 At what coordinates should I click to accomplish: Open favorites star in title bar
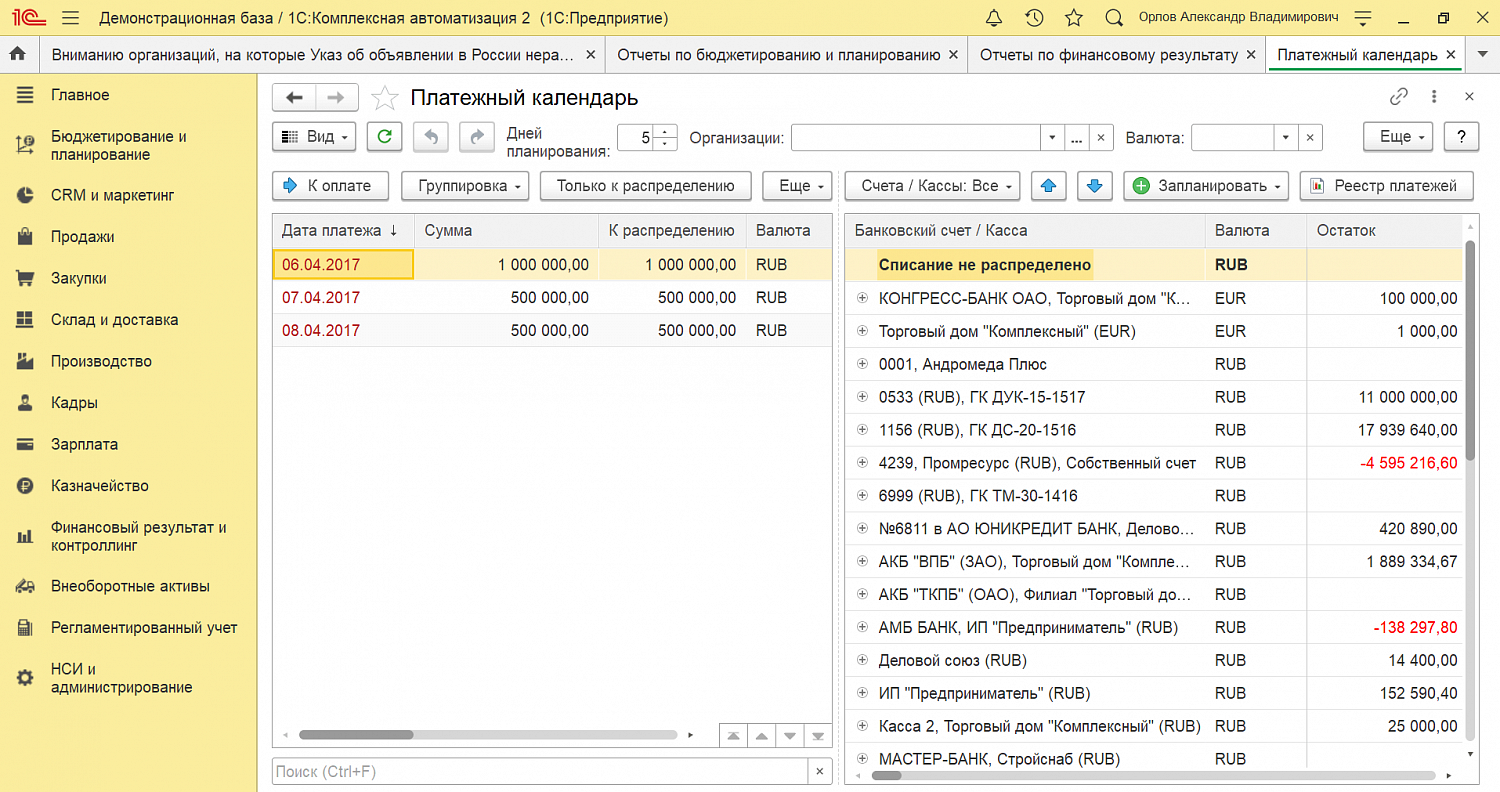pos(1074,18)
